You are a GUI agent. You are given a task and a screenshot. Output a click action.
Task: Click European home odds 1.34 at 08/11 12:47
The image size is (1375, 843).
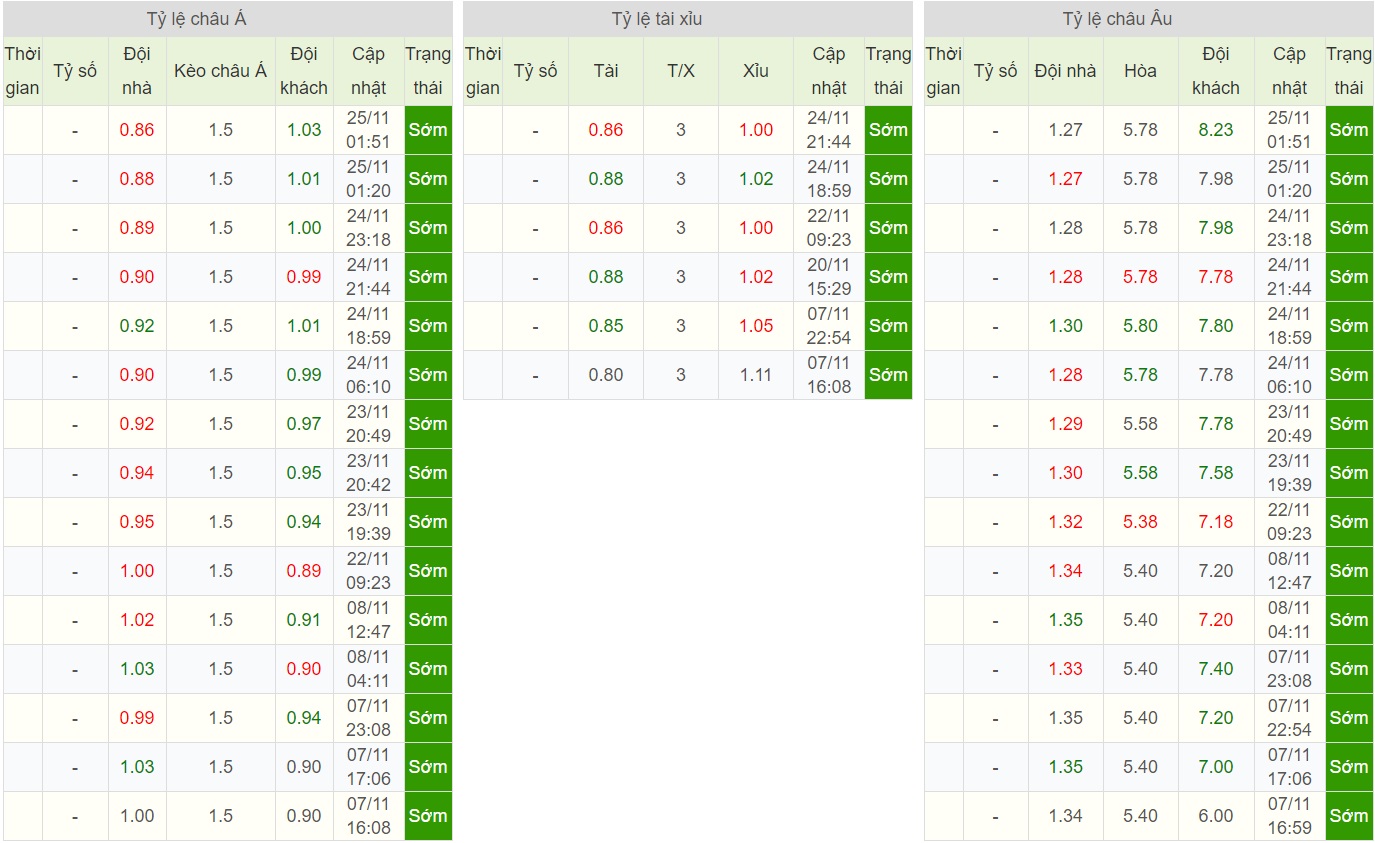click(x=1066, y=571)
